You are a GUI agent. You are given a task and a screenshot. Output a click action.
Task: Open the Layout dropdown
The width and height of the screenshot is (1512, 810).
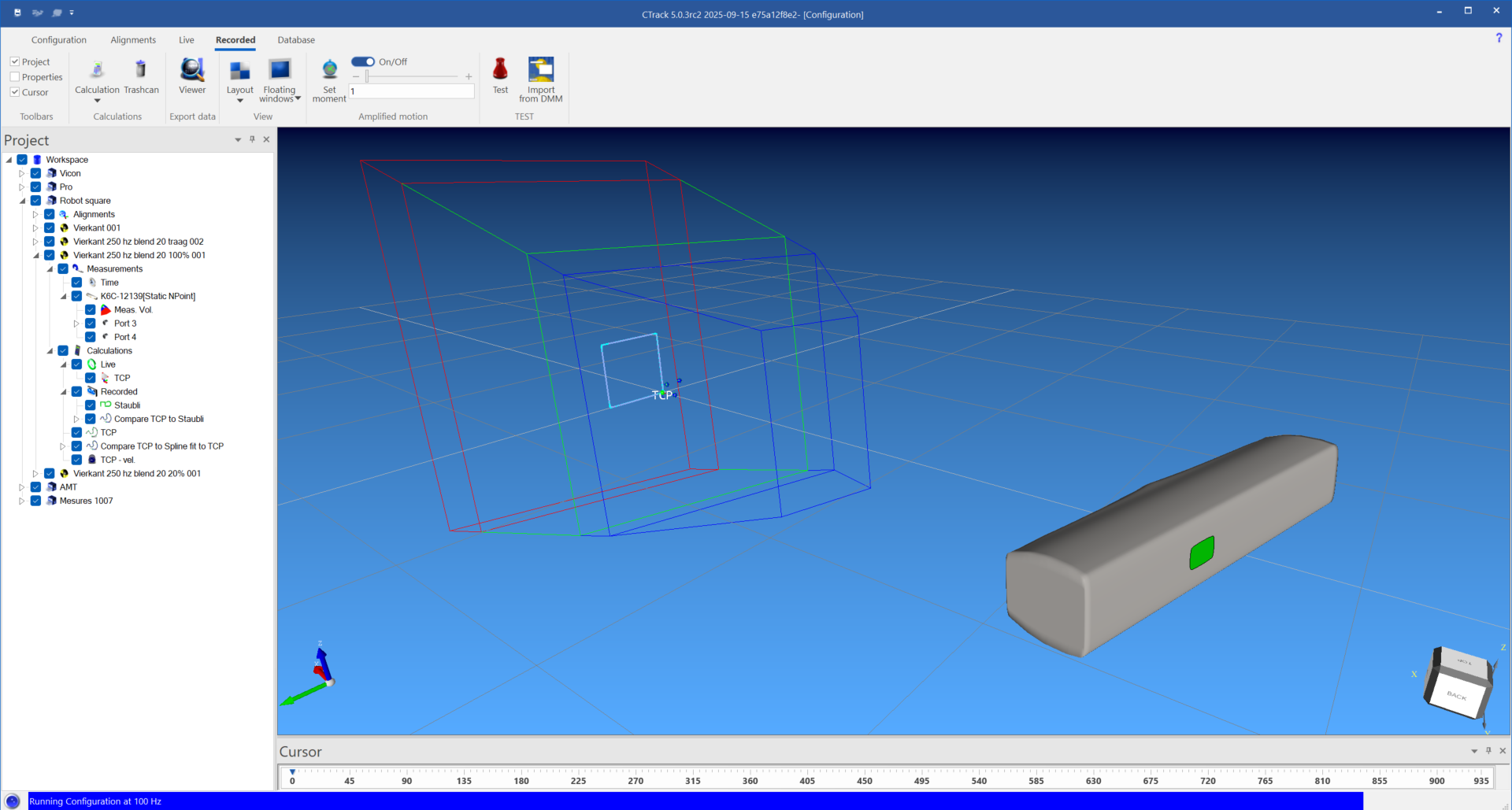point(239,80)
